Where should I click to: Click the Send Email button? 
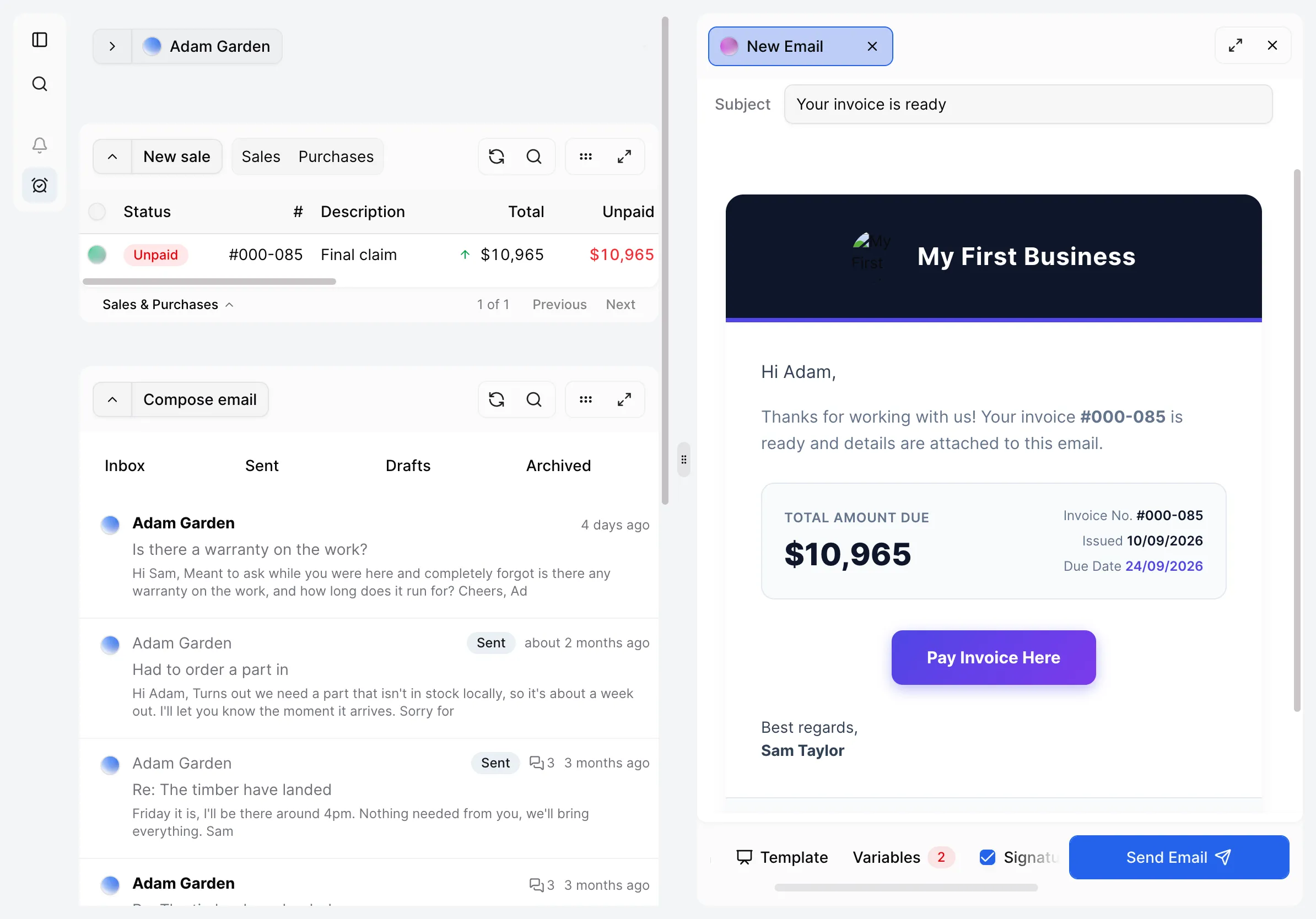pyautogui.click(x=1178, y=857)
